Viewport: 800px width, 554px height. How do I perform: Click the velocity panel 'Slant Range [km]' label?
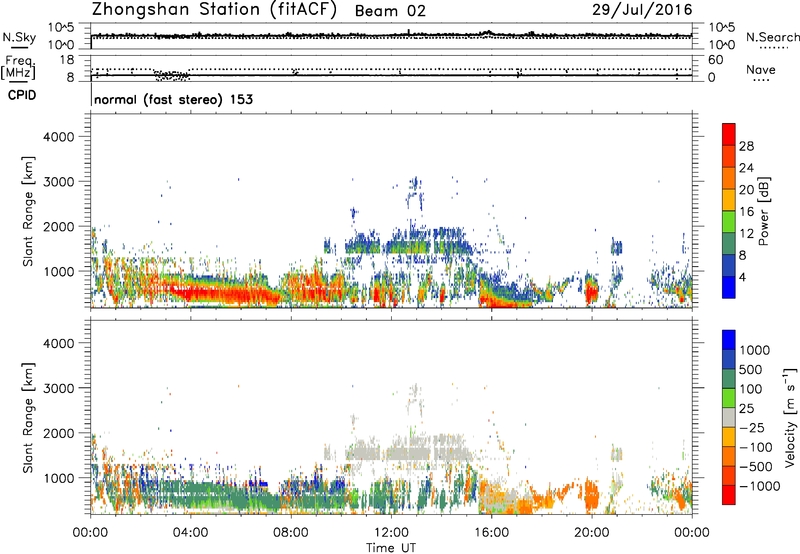28,418
